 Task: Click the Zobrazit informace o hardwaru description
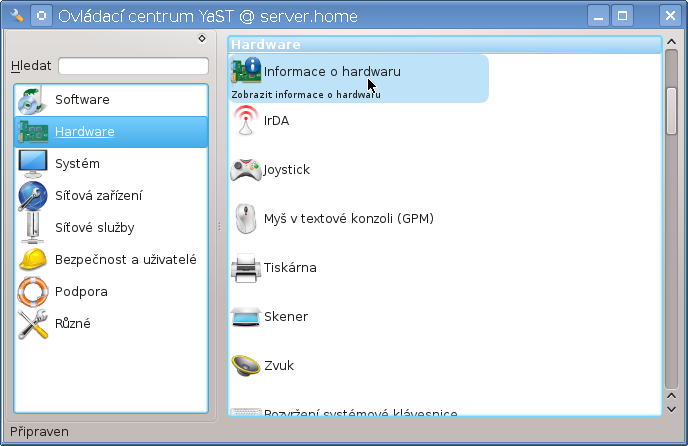click(x=306, y=95)
